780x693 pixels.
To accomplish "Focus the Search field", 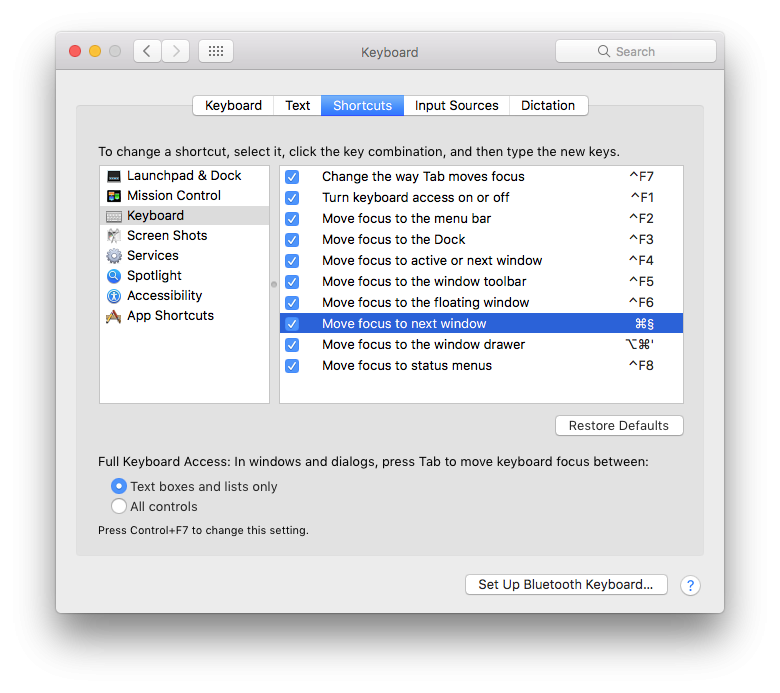I will click(x=636, y=51).
